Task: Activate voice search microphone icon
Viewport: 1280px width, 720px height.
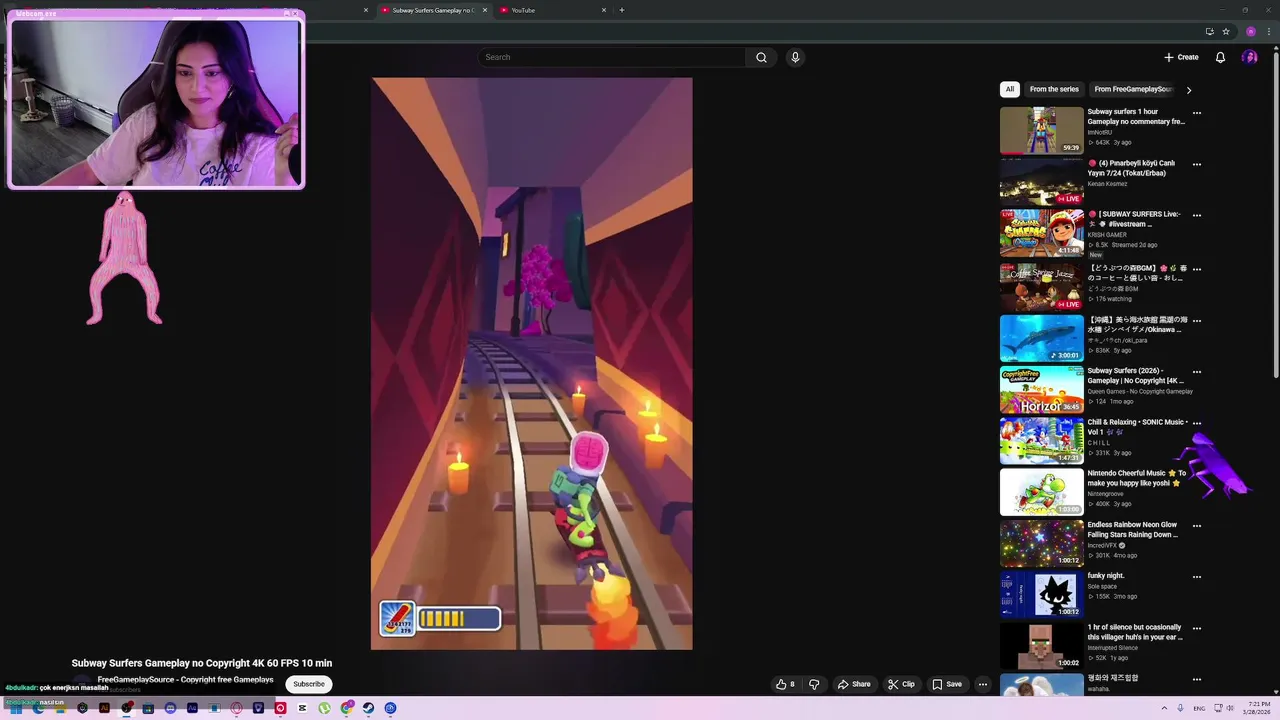Action: pyautogui.click(x=795, y=57)
